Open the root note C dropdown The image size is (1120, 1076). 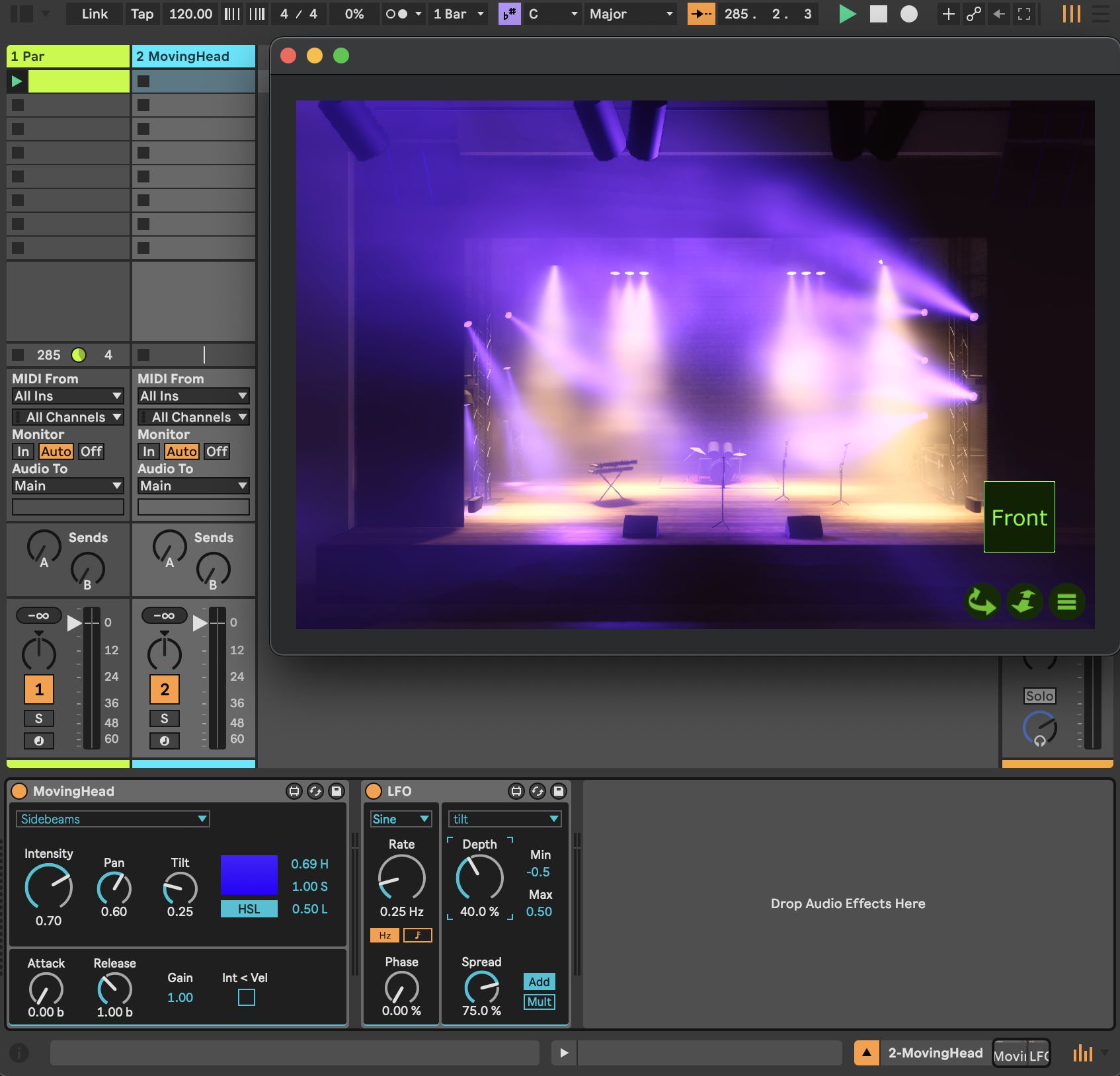(553, 14)
